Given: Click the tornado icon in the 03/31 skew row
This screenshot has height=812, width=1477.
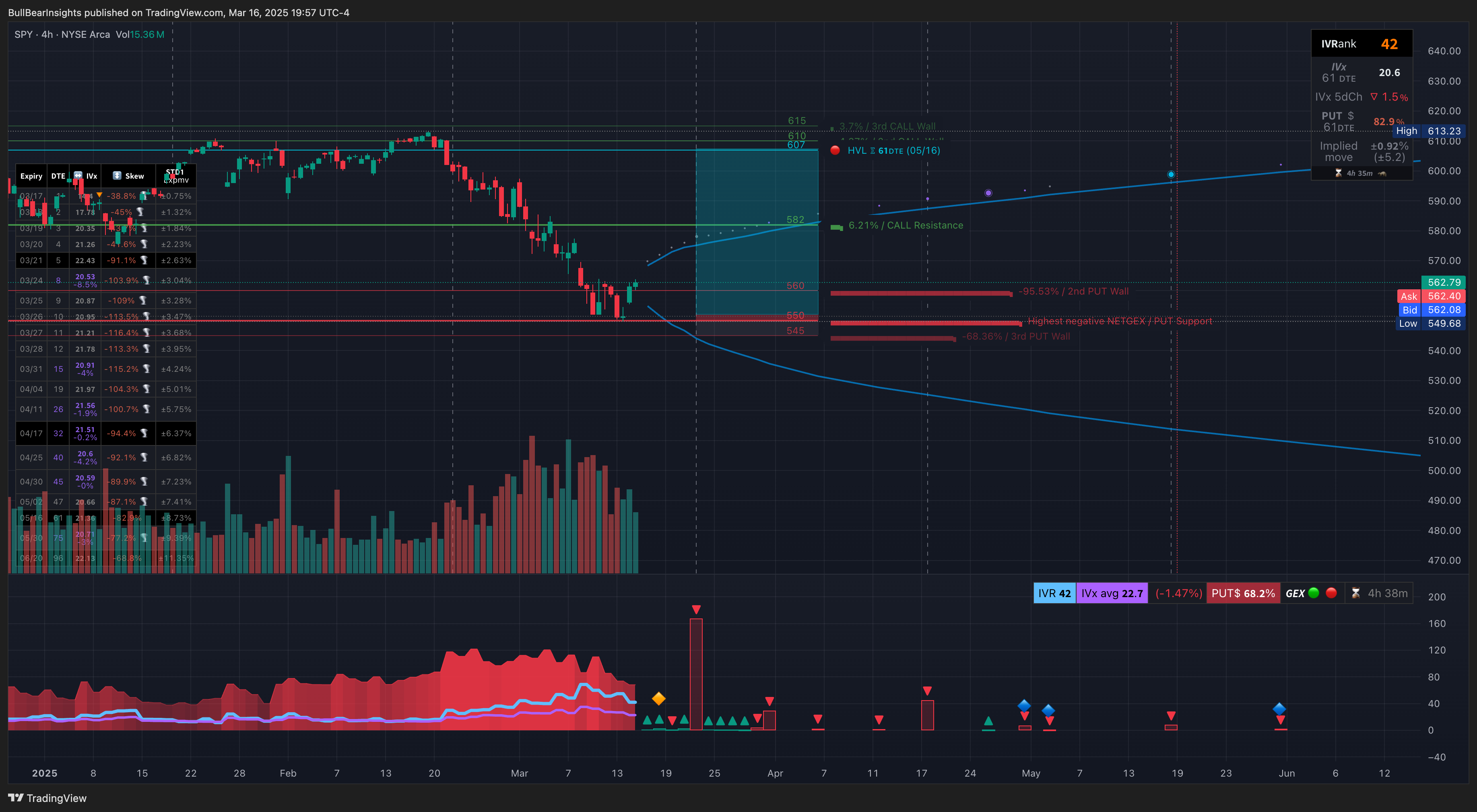Looking at the screenshot, I should tap(146, 369).
